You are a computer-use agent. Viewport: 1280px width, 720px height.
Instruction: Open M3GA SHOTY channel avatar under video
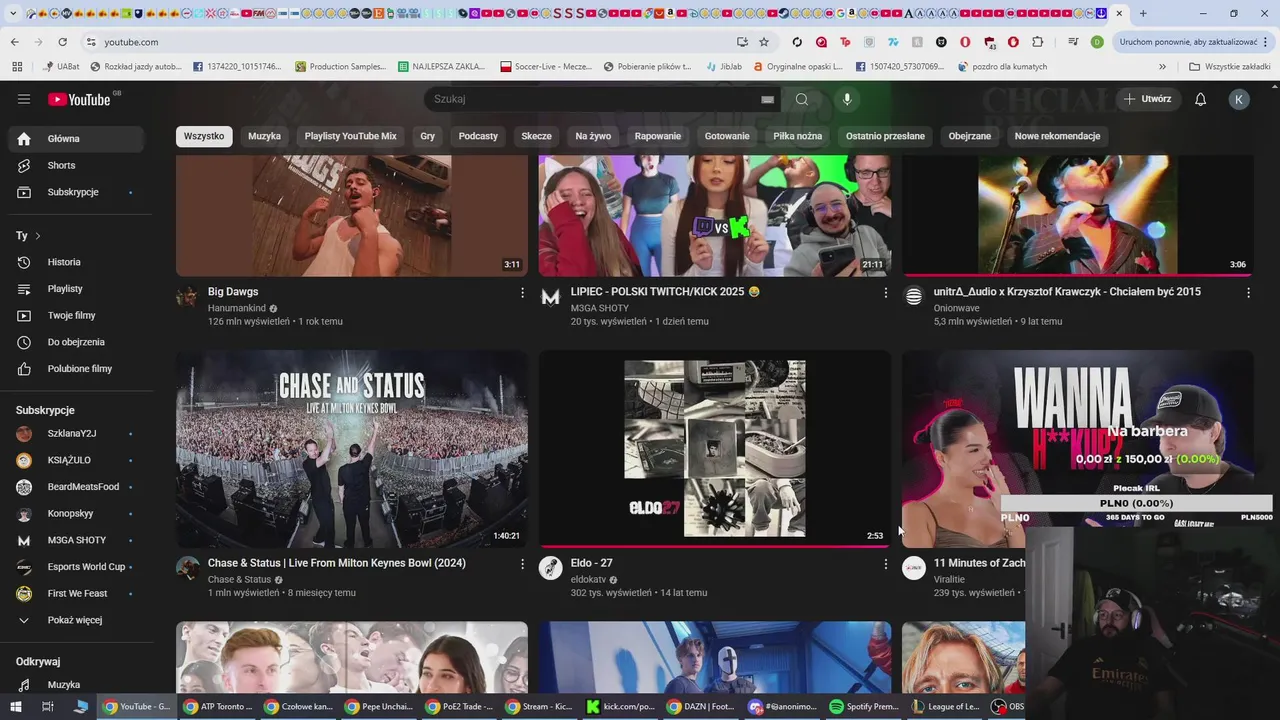coord(550,296)
